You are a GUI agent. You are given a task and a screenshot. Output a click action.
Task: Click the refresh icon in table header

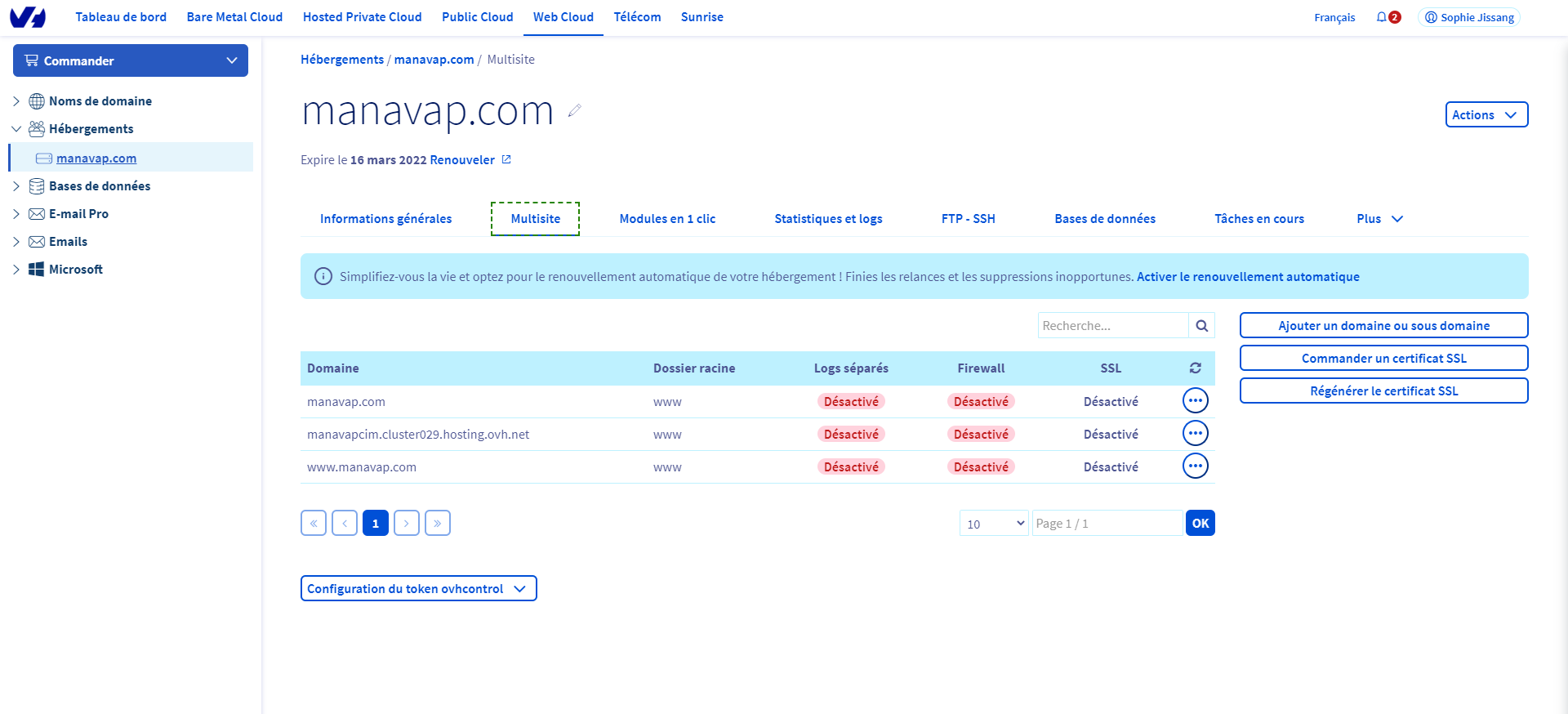(x=1195, y=368)
